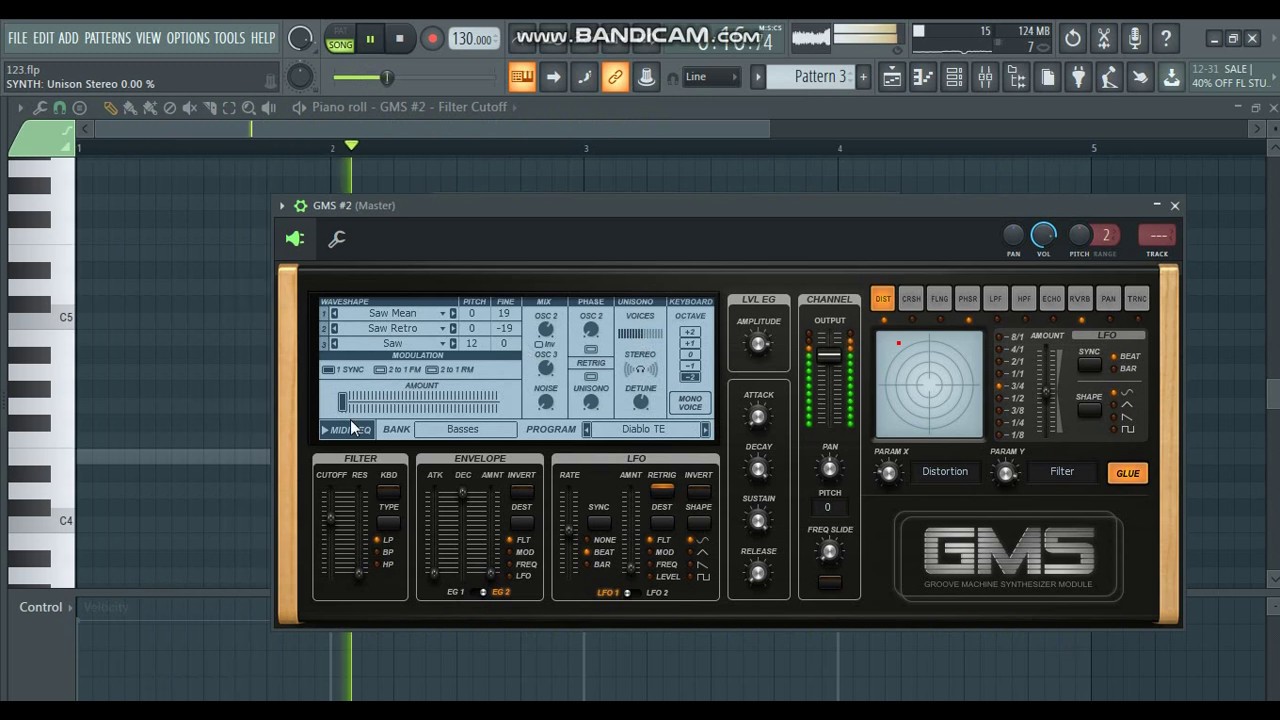Open the plugin database plug icon
Image resolution: width=1280 pixels, height=720 pixels.
pyautogui.click(x=1078, y=77)
